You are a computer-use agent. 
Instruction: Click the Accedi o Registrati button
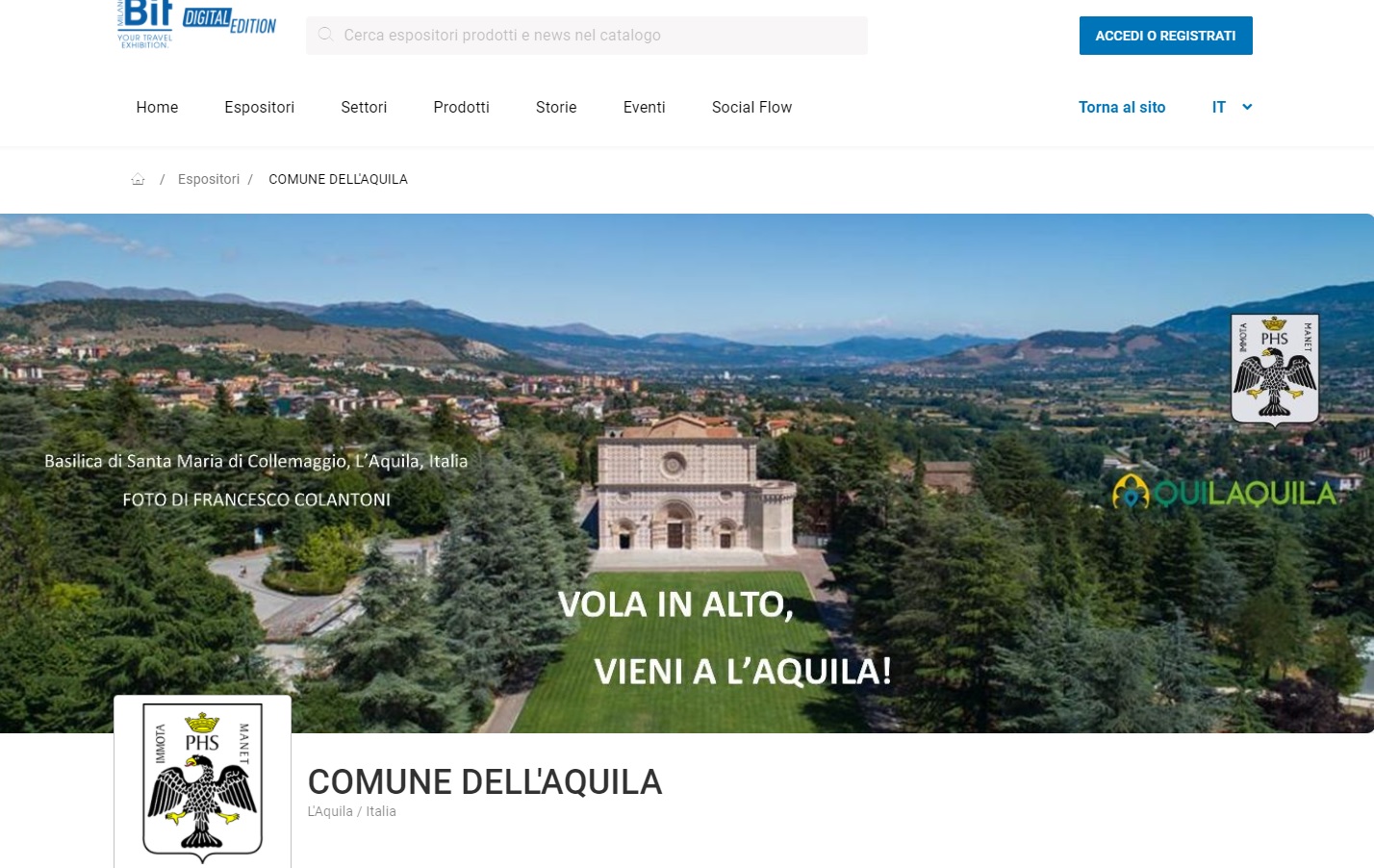pyautogui.click(x=1165, y=36)
